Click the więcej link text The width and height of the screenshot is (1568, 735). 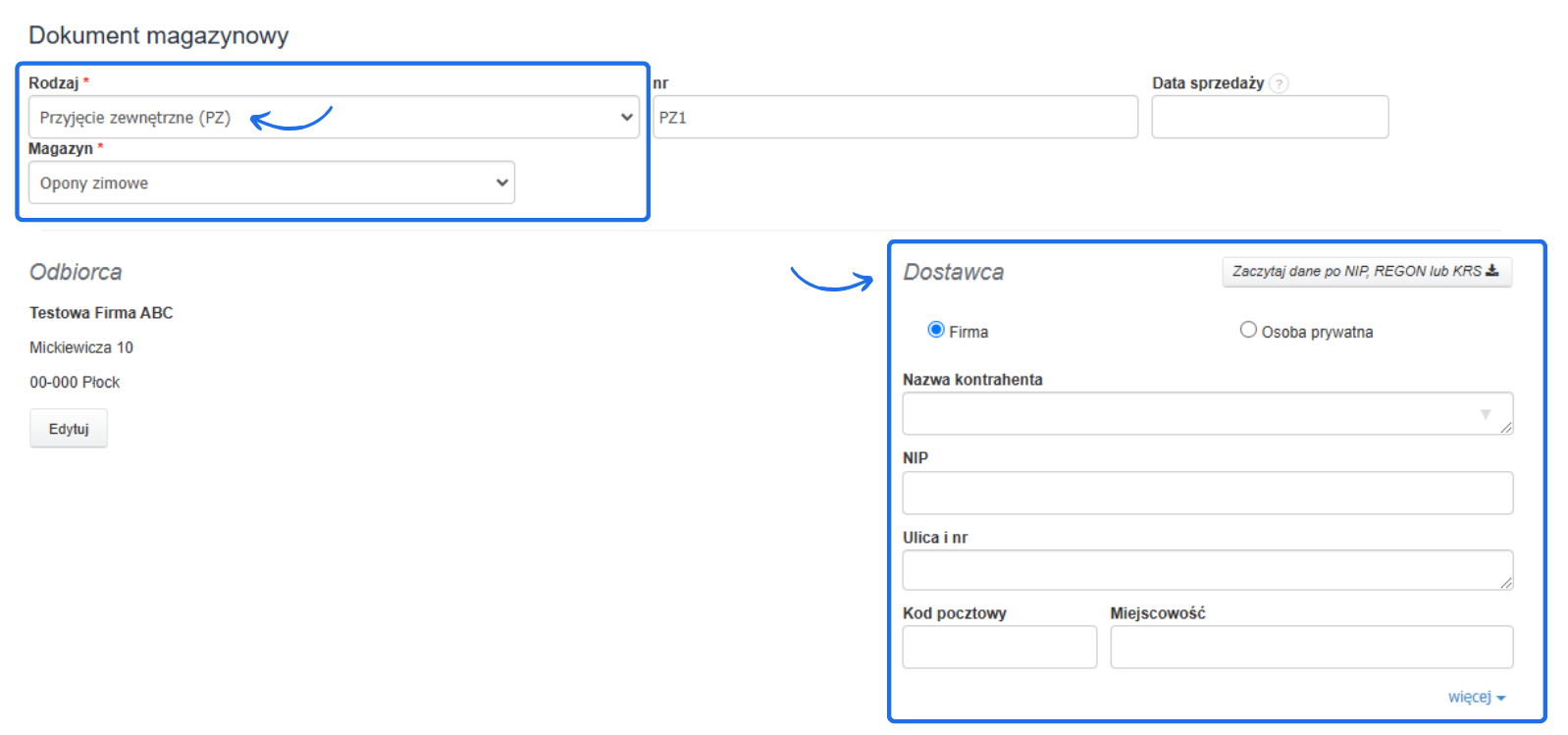point(1469,697)
